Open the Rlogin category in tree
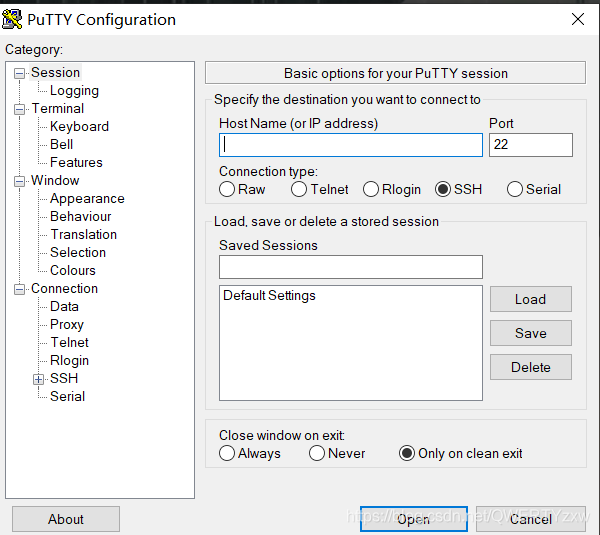Image resolution: width=600 pixels, height=535 pixels. coord(69,360)
